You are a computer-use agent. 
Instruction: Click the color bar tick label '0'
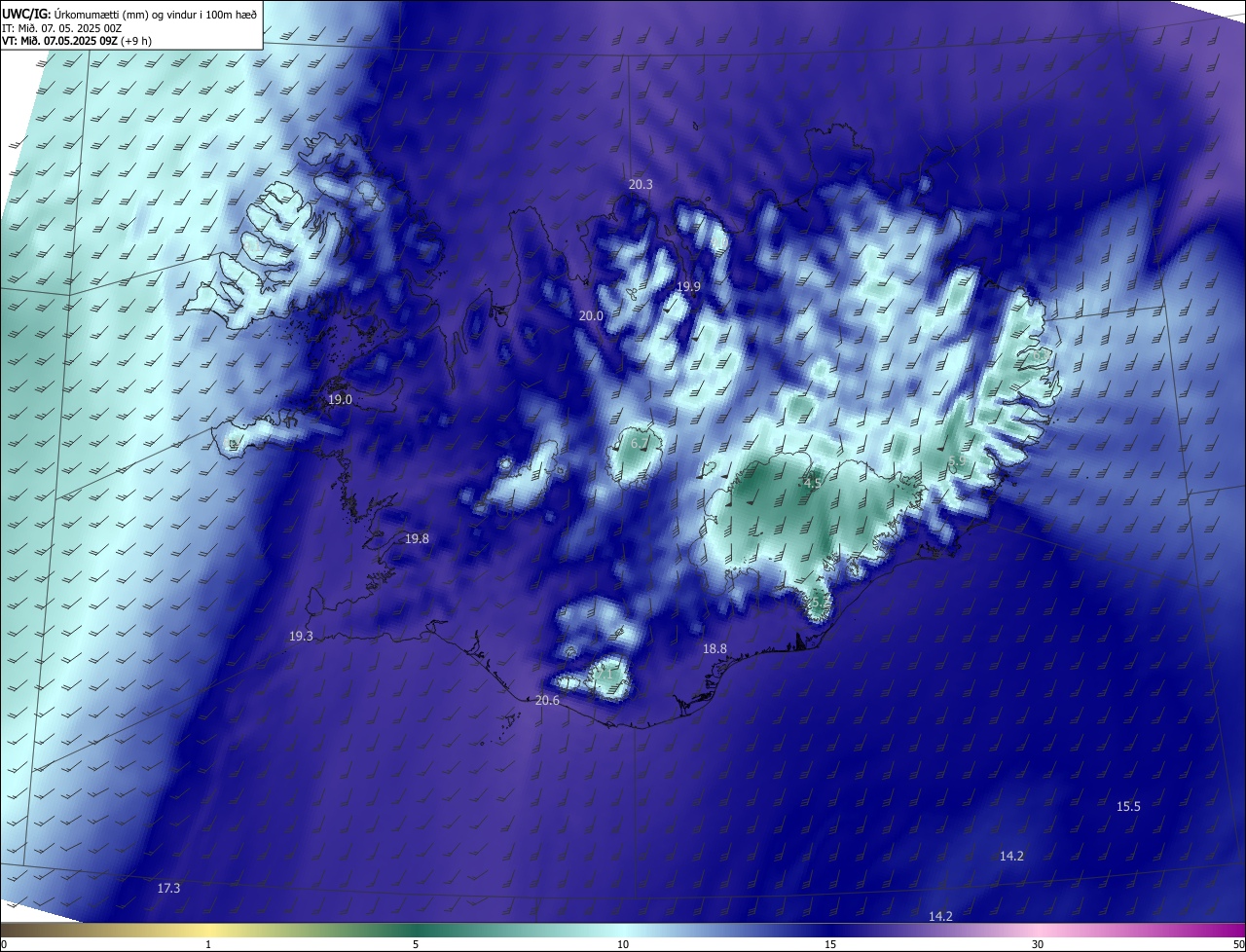[x=4, y=944]
